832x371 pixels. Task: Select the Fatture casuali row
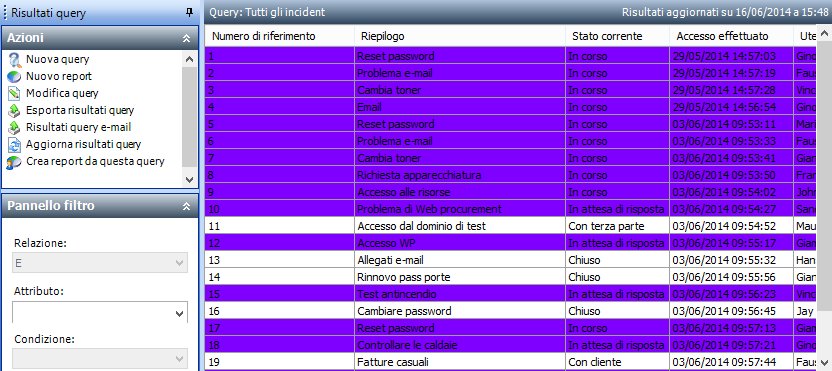pos(510,362)
